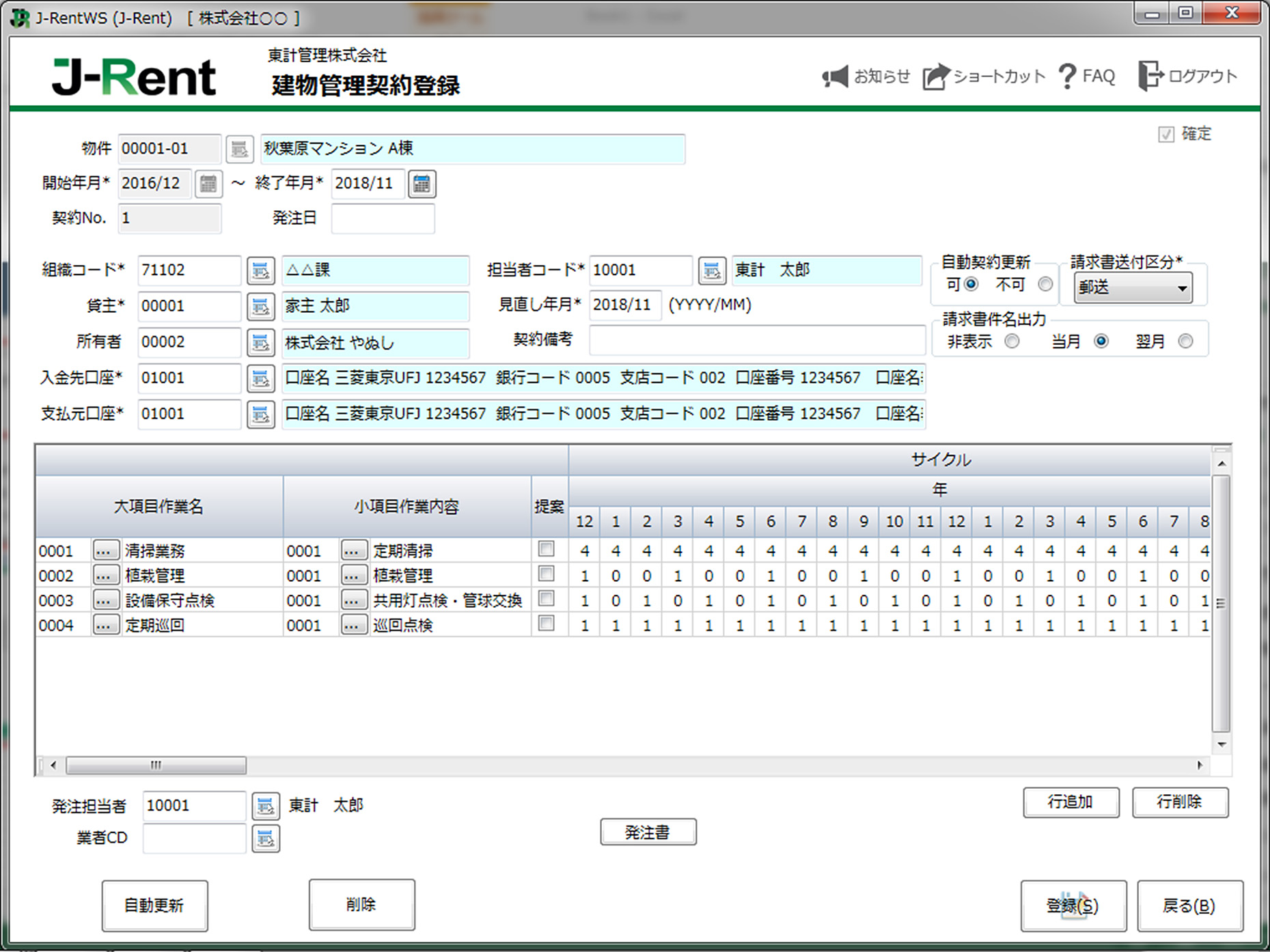The height and width of the screenshot is (952, 1270).
Task: Enable the 提案 checkbox on the 定期清掃 row
Action: [x=545, y=549]
